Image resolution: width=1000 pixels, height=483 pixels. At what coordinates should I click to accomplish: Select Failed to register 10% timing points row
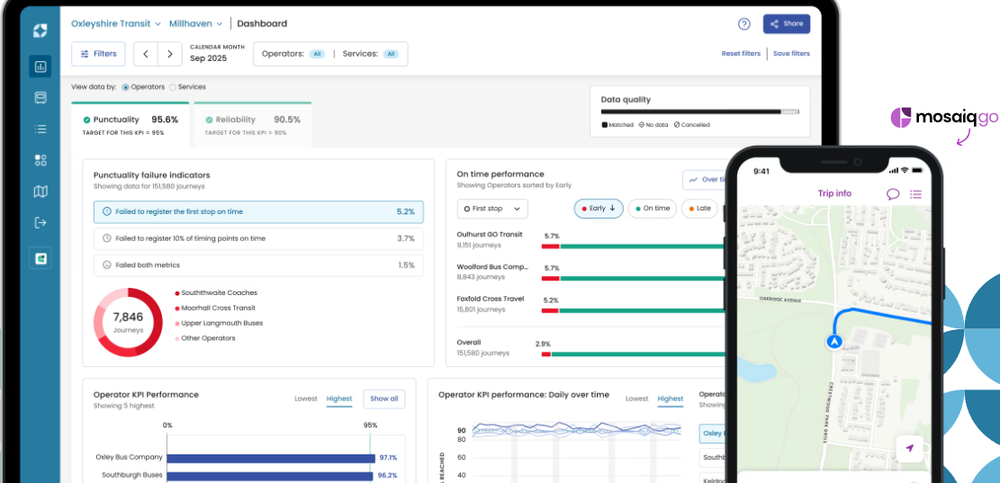tap(258, 239)
